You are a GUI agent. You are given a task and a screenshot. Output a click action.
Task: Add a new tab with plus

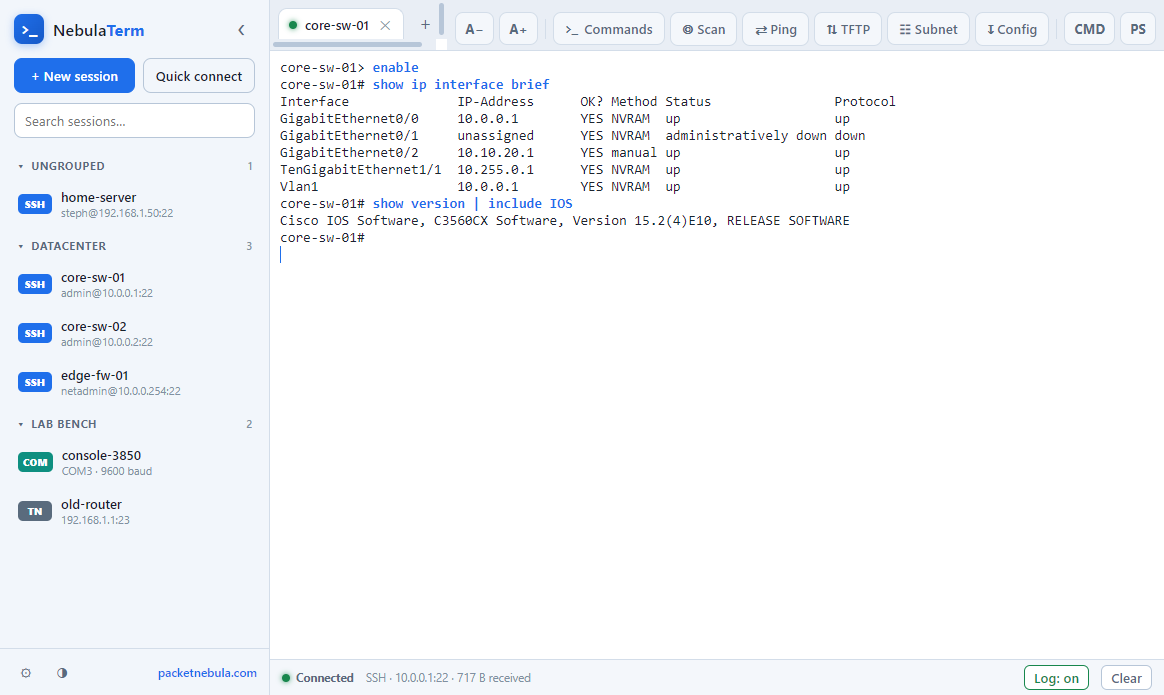pyautogui.click(x=425, y=25)
